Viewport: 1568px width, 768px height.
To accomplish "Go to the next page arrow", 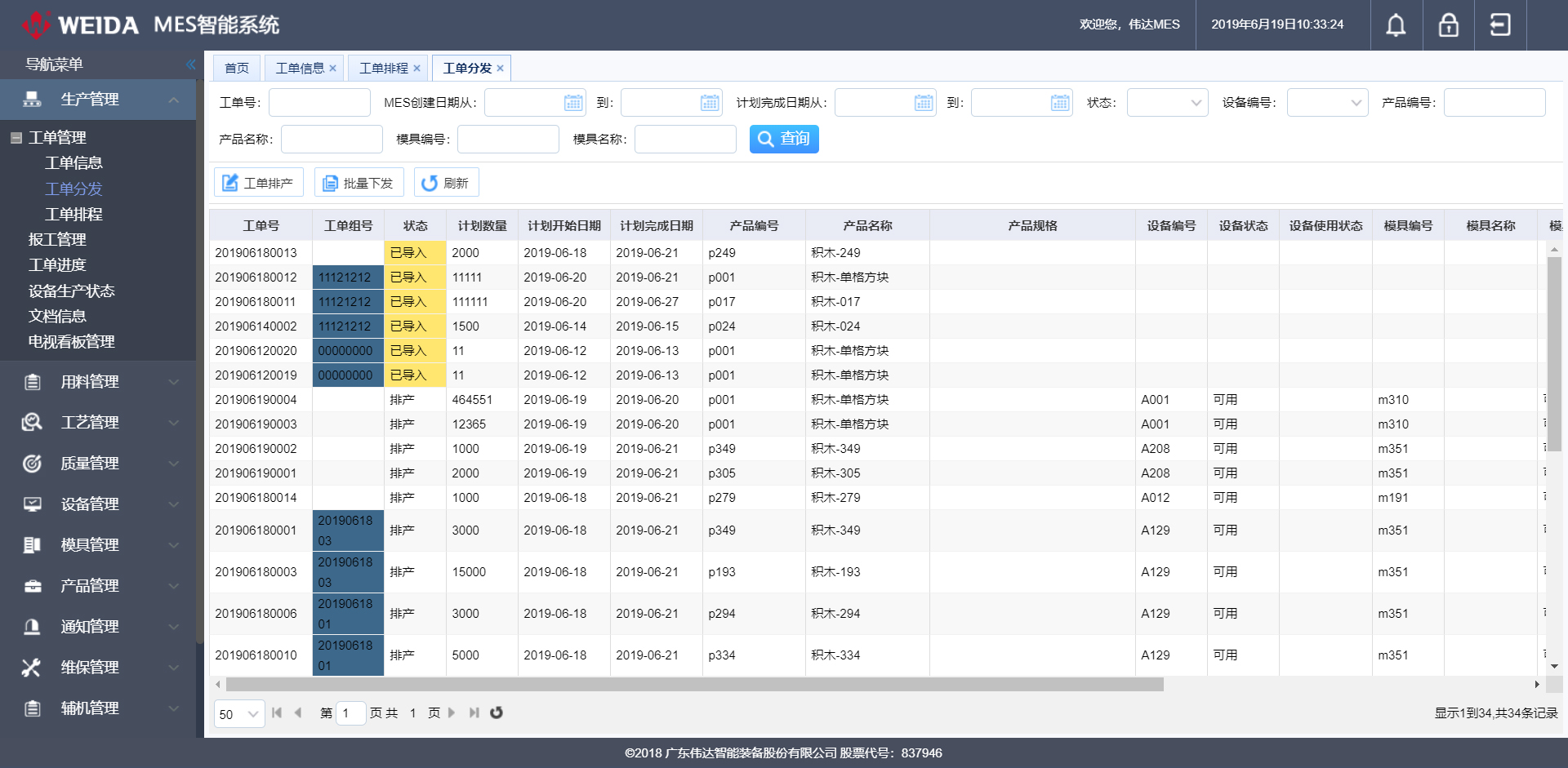I will pyautogui.click(x=452, y=713).
